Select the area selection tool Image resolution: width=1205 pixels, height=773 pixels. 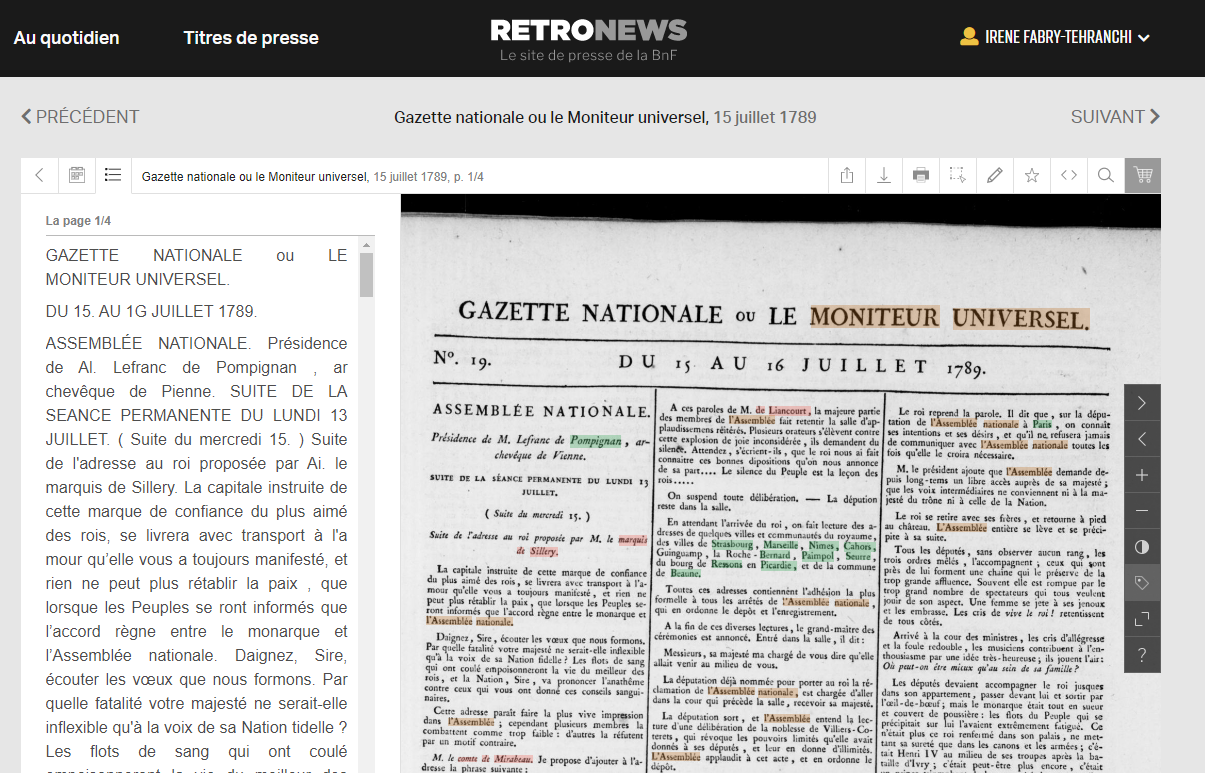coord(958,175)
